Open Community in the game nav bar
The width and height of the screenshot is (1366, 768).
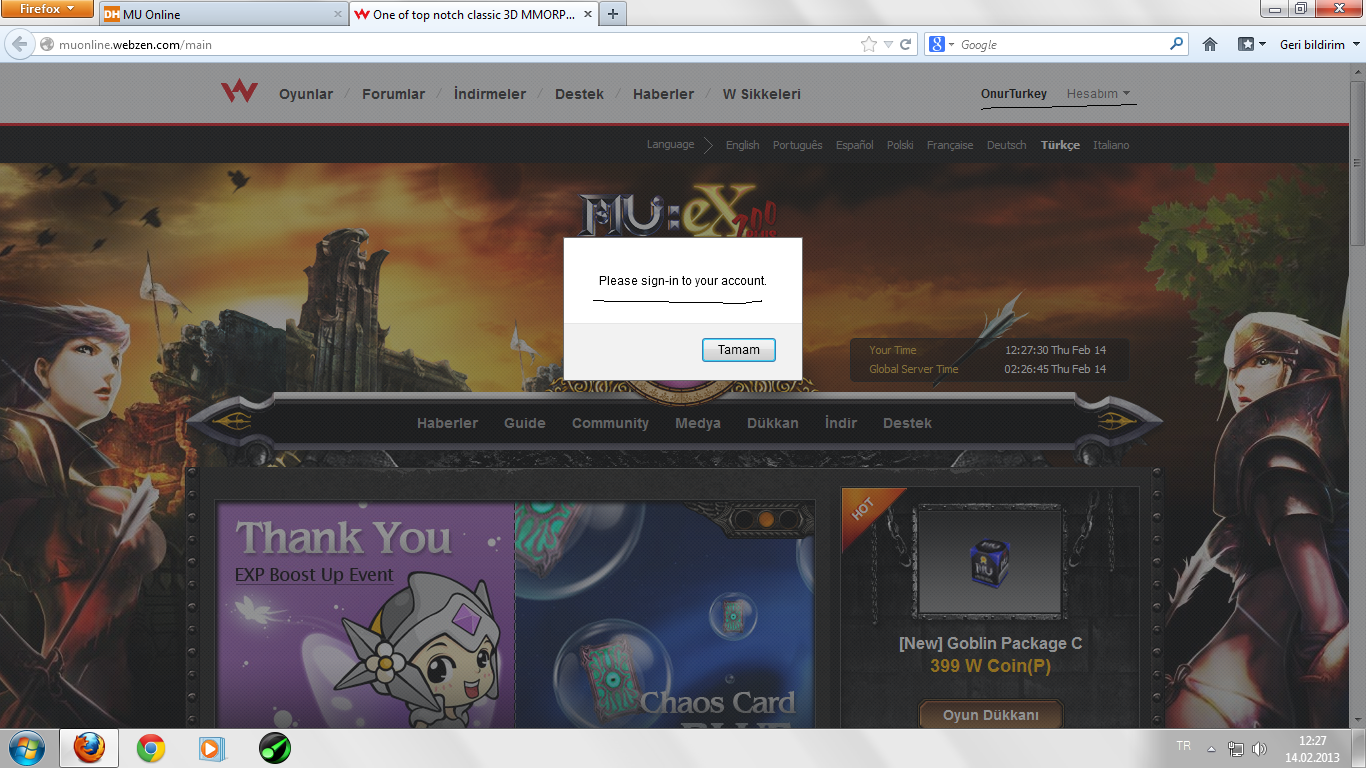(x=610, y=423)
